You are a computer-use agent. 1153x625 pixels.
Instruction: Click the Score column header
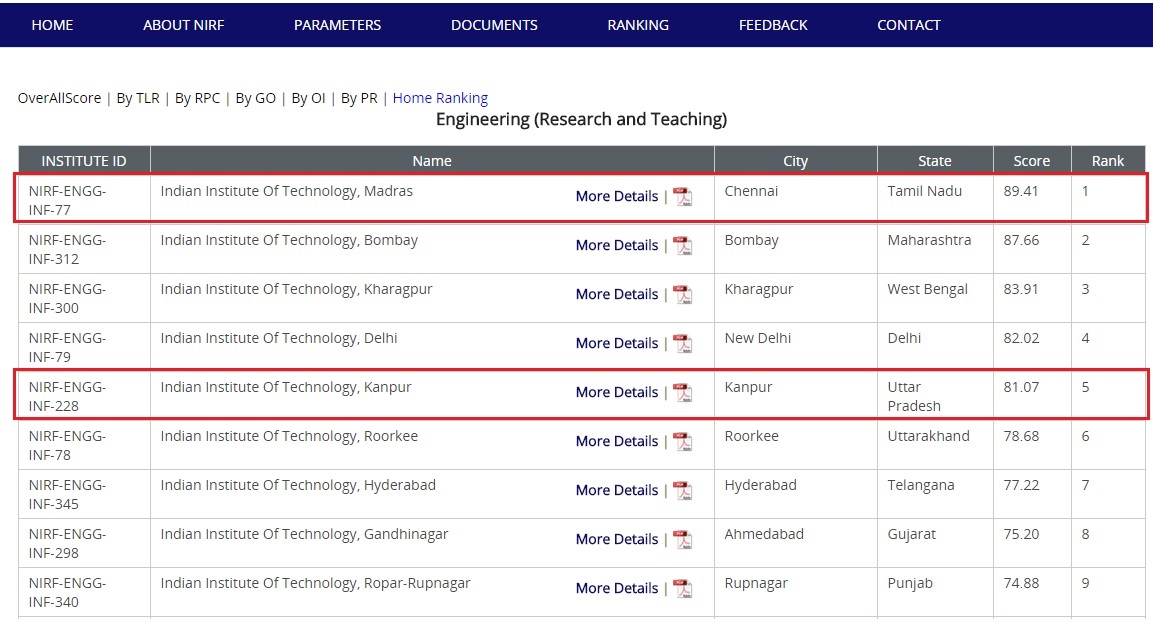(x=1031, y=161)
